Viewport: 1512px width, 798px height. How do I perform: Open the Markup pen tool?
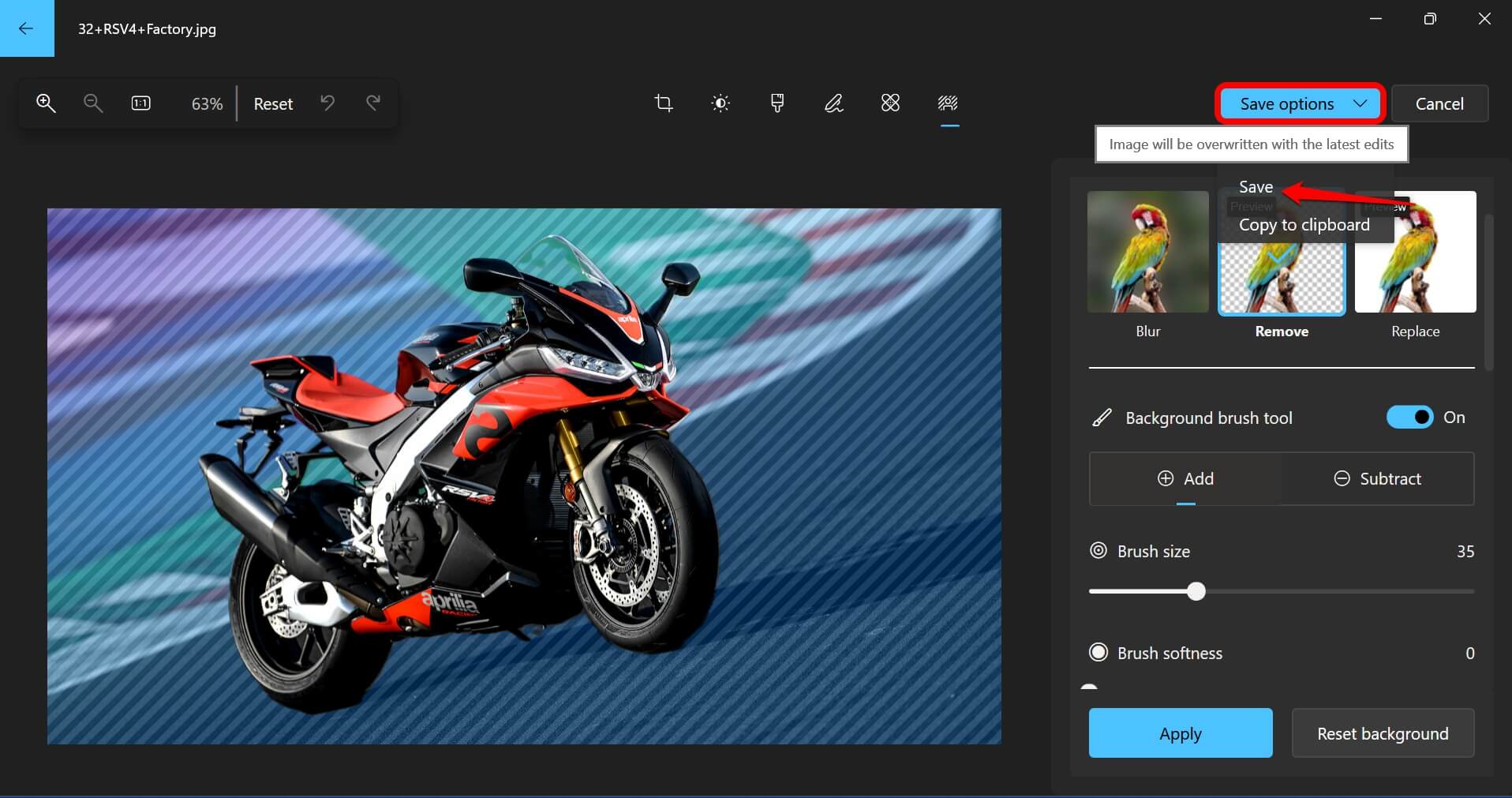(x=833, y=103)
